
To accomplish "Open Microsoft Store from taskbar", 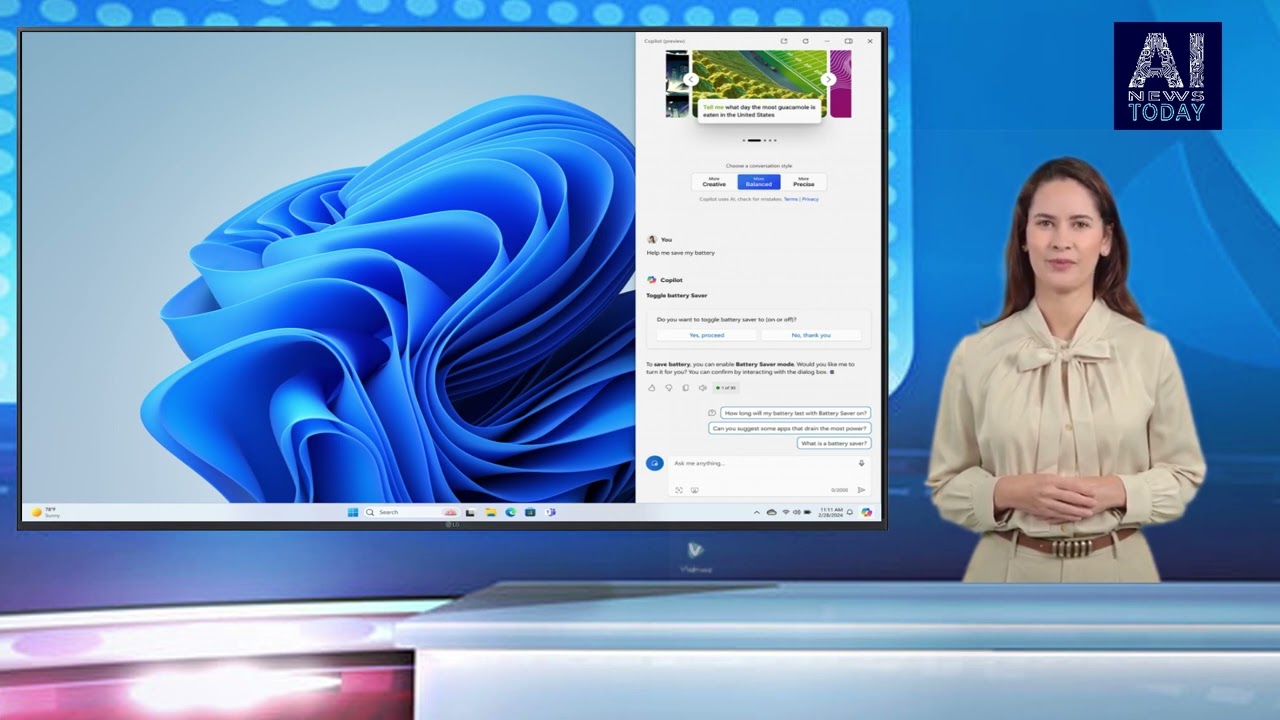I will (x=530, y=512).
